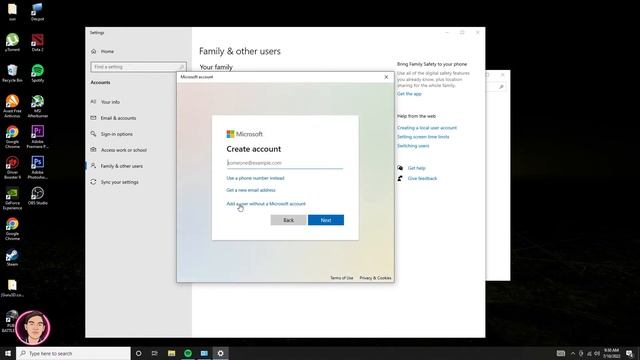Open Avast Free Antivirus shortcut

tap(12, 106)
